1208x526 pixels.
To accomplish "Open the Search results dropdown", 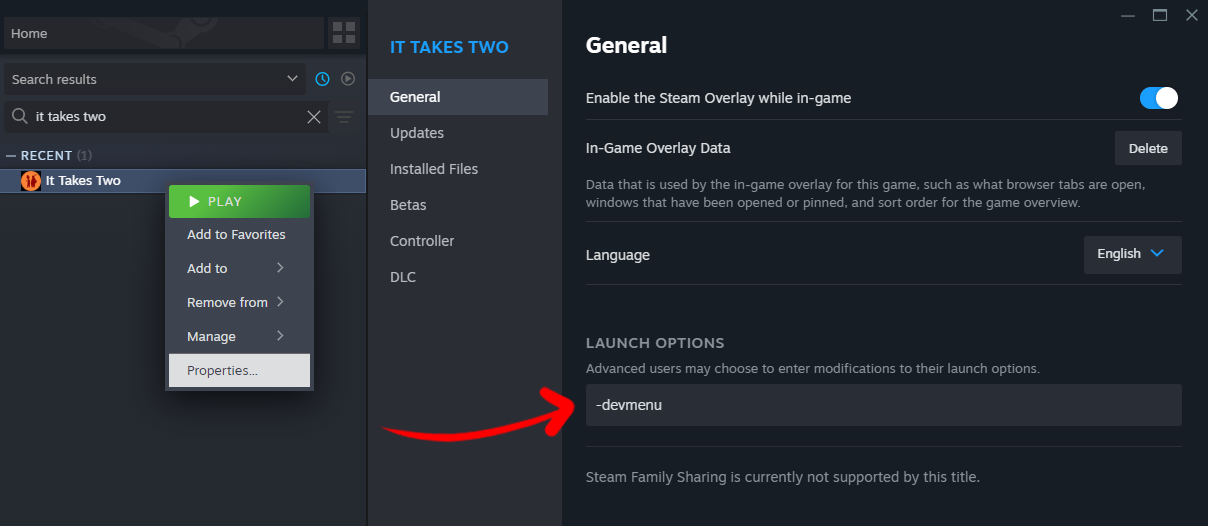I will point(155,79).
